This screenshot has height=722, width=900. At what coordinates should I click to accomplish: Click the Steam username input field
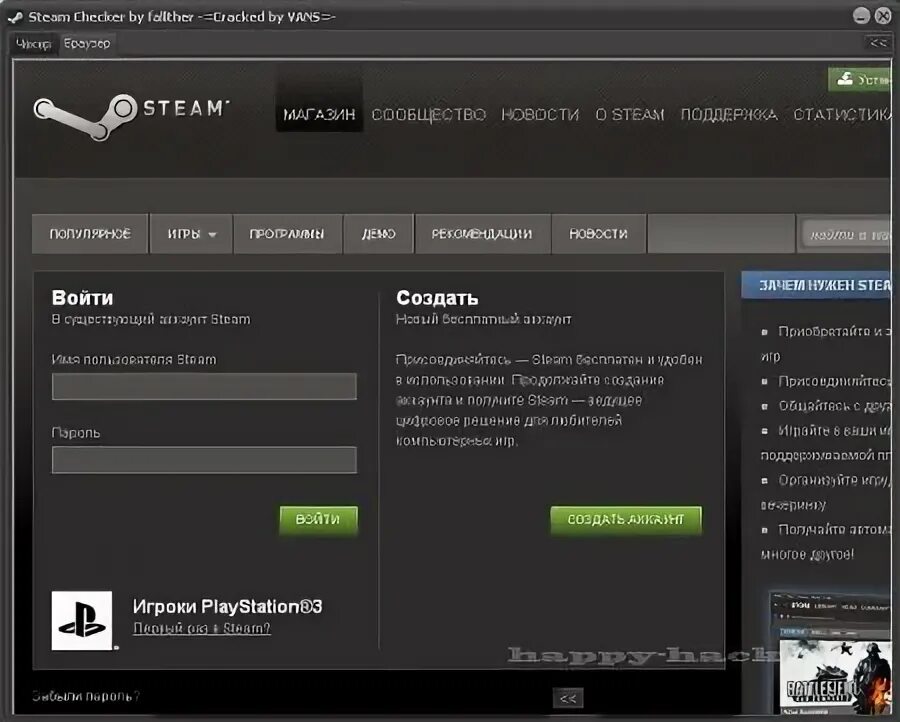[204, 386]
